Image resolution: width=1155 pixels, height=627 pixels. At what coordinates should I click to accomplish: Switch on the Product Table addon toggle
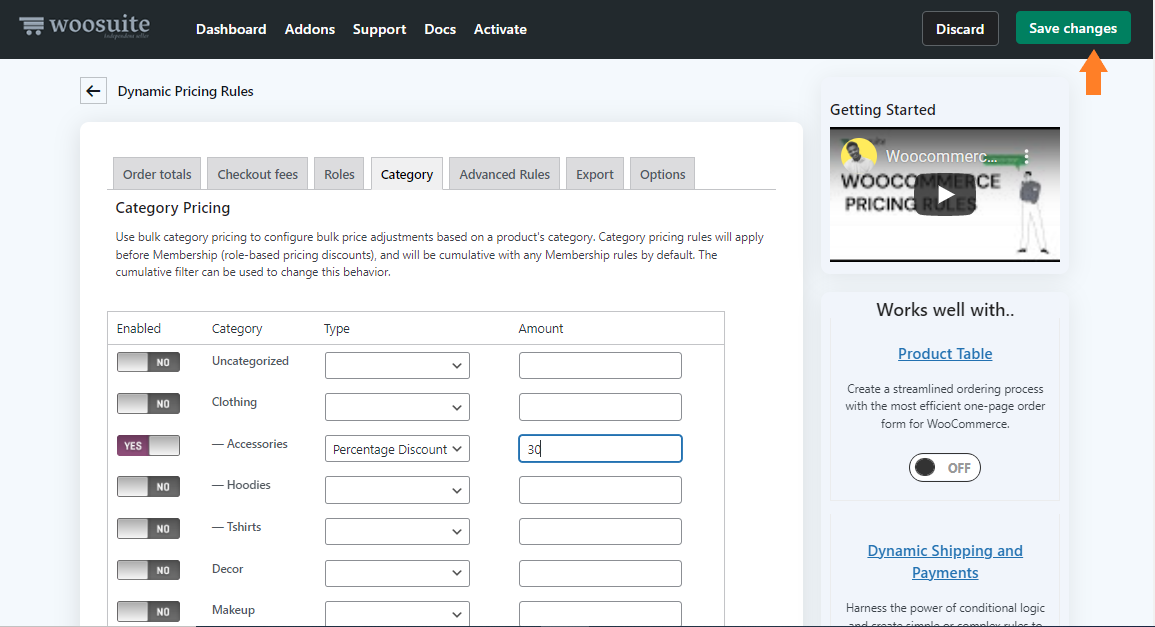pyautogui.click(x=944, y=468)
